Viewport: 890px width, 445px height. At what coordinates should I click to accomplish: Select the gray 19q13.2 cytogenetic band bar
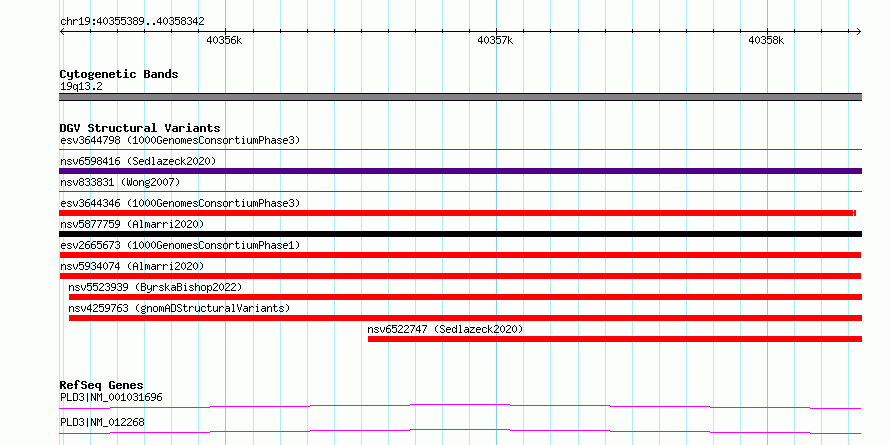[x=460, y=97]
